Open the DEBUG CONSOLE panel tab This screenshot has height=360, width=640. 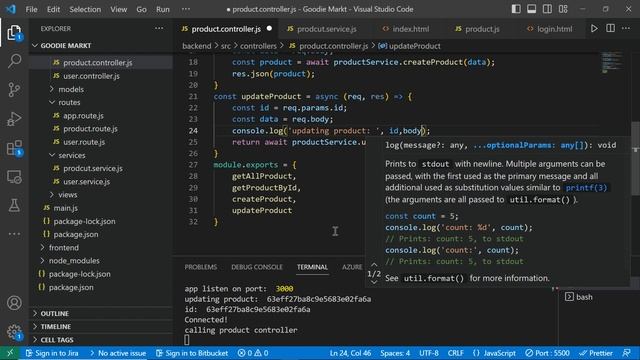257,267
